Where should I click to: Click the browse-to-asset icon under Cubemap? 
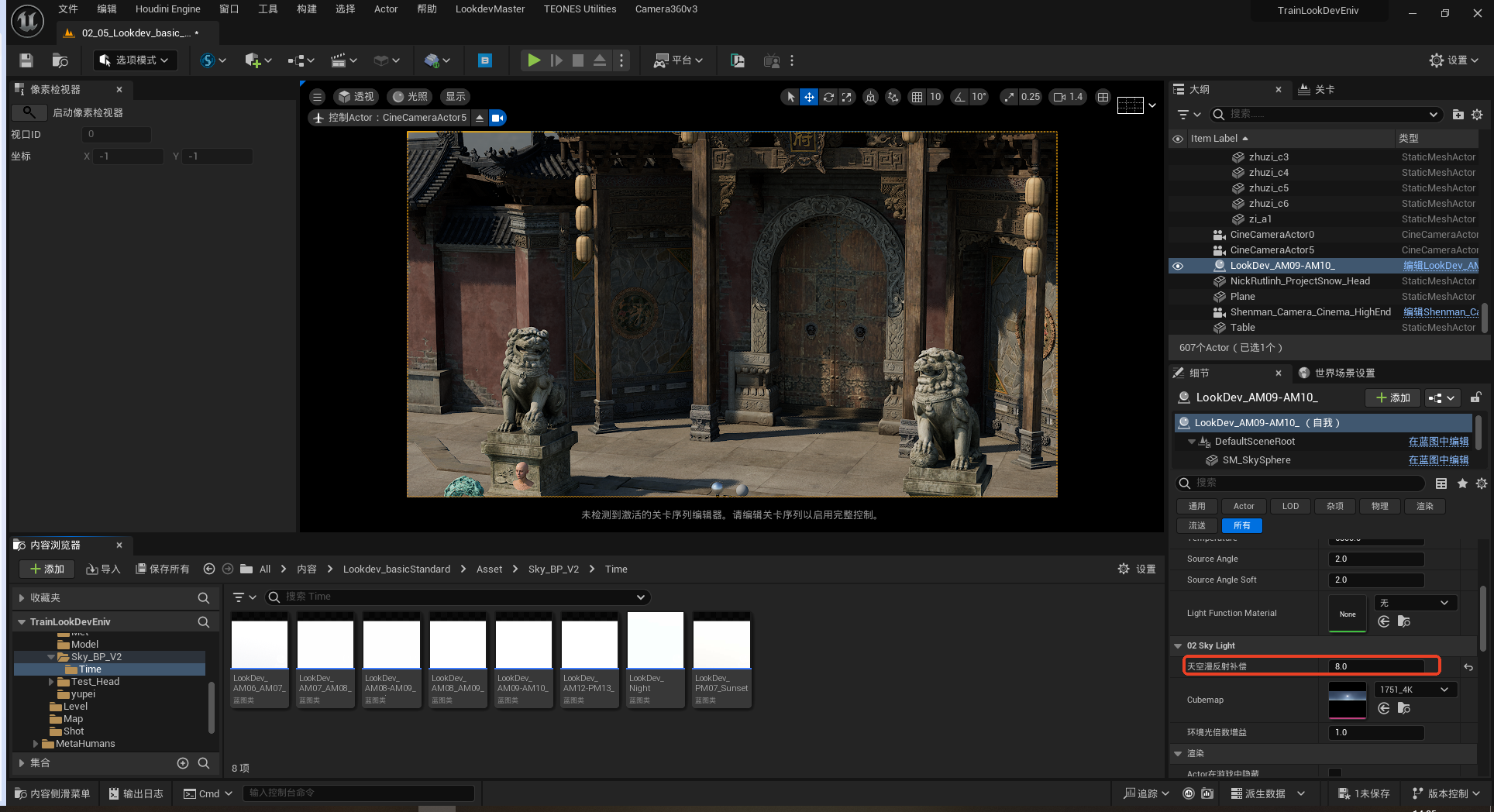point(1403,708)
